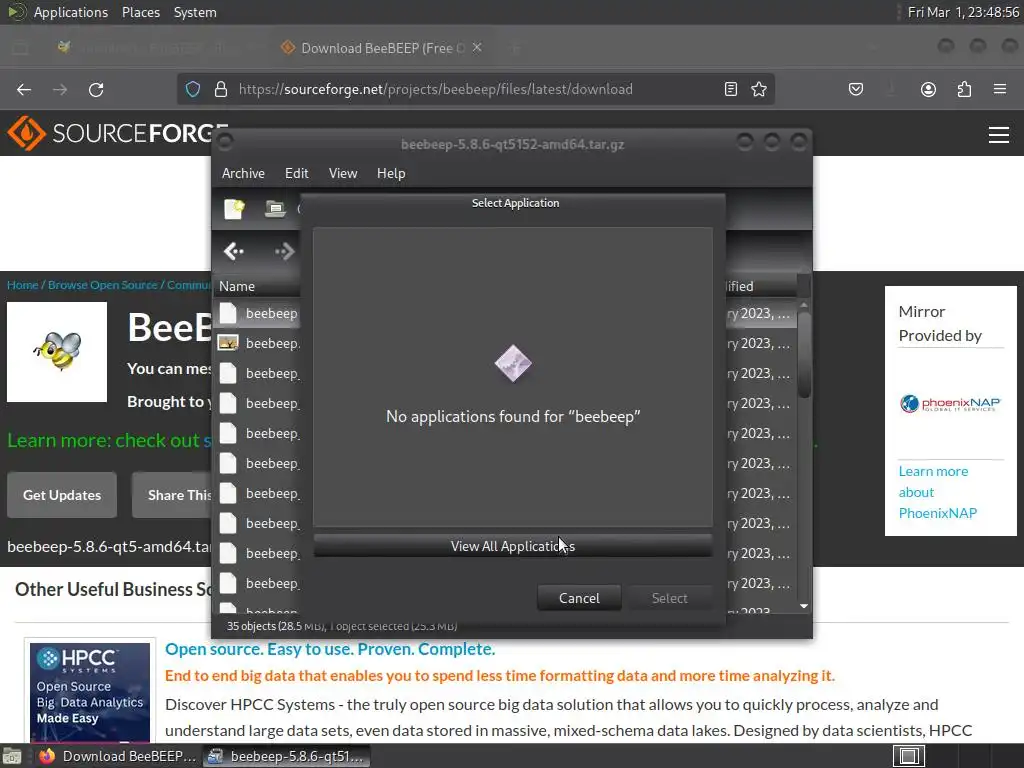1024x768 pixels.
Task: Open the Archive menu
Action: click(243, 173)
